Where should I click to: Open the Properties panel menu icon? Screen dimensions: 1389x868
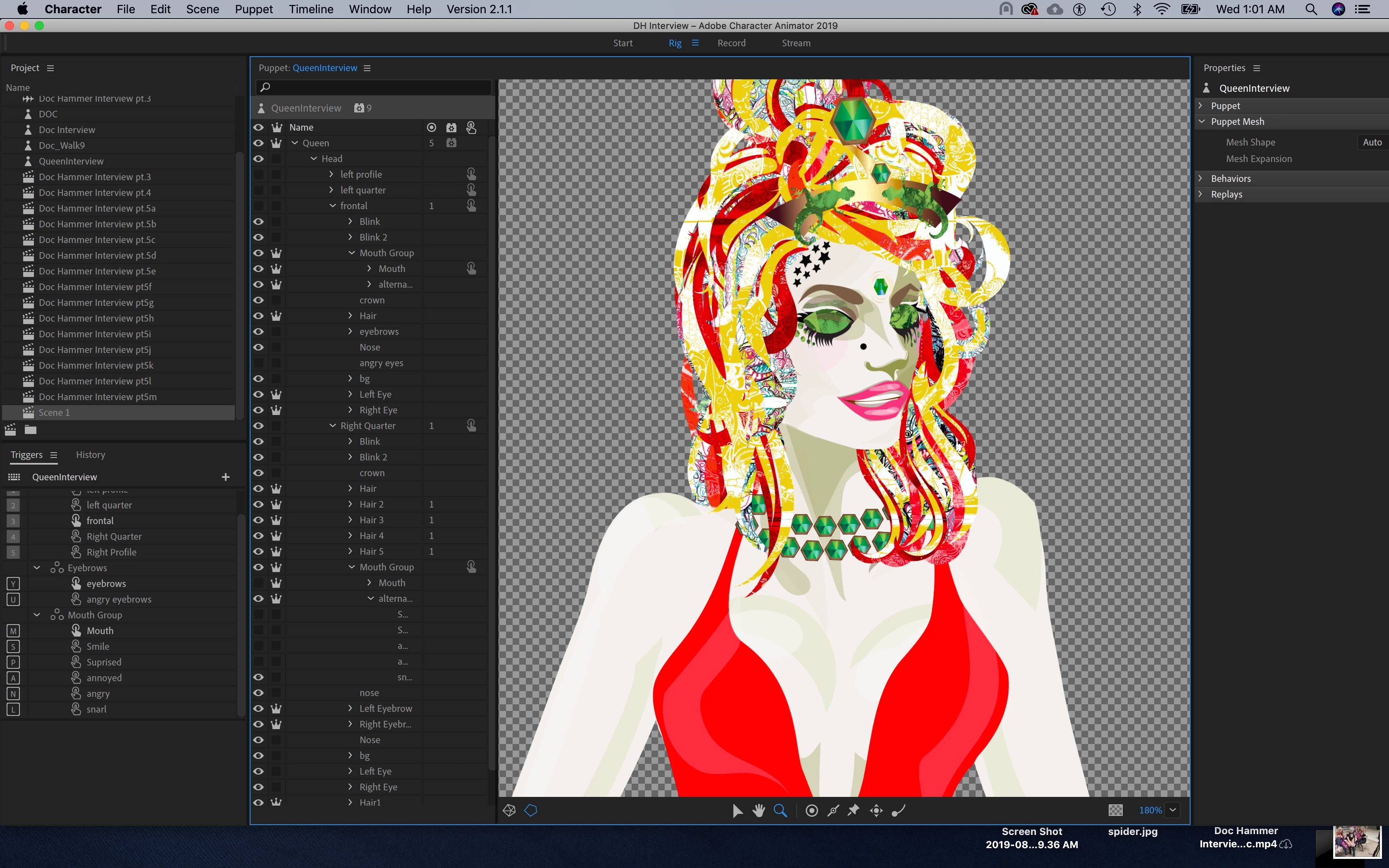point(1256,68)
